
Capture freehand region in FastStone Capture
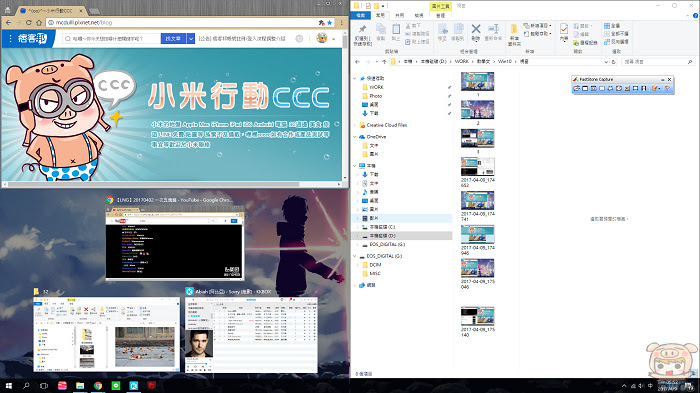tap(610, 88)
